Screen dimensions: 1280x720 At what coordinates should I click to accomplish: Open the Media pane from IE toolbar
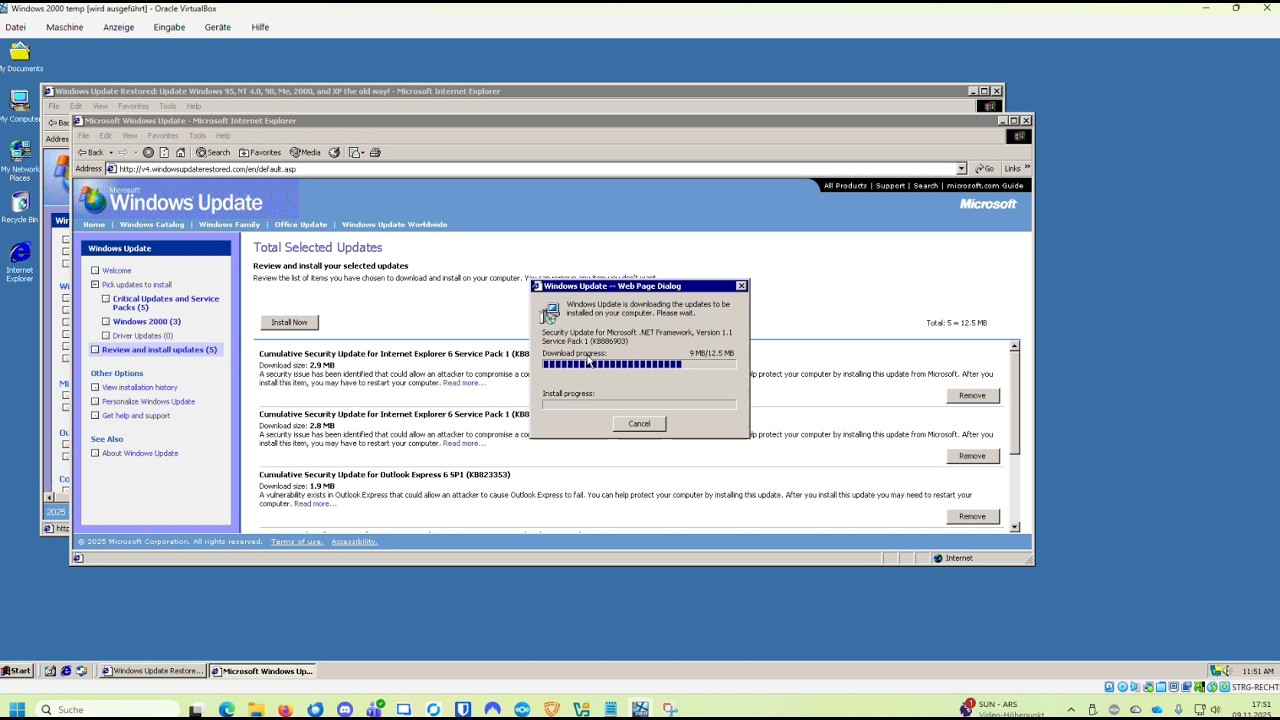tap(305, 152)
